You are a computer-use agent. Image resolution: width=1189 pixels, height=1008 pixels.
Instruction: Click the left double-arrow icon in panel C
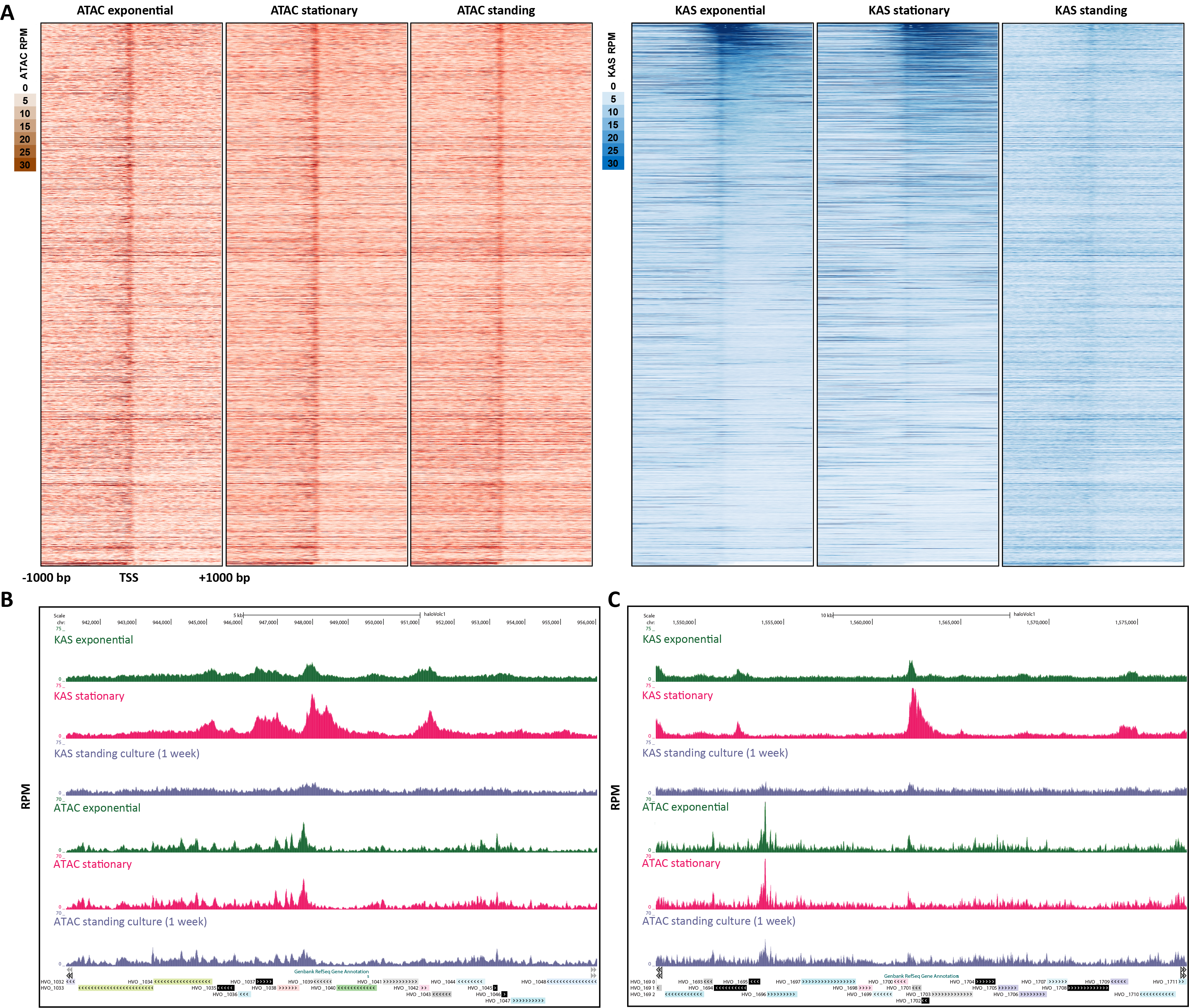(659, 973)
